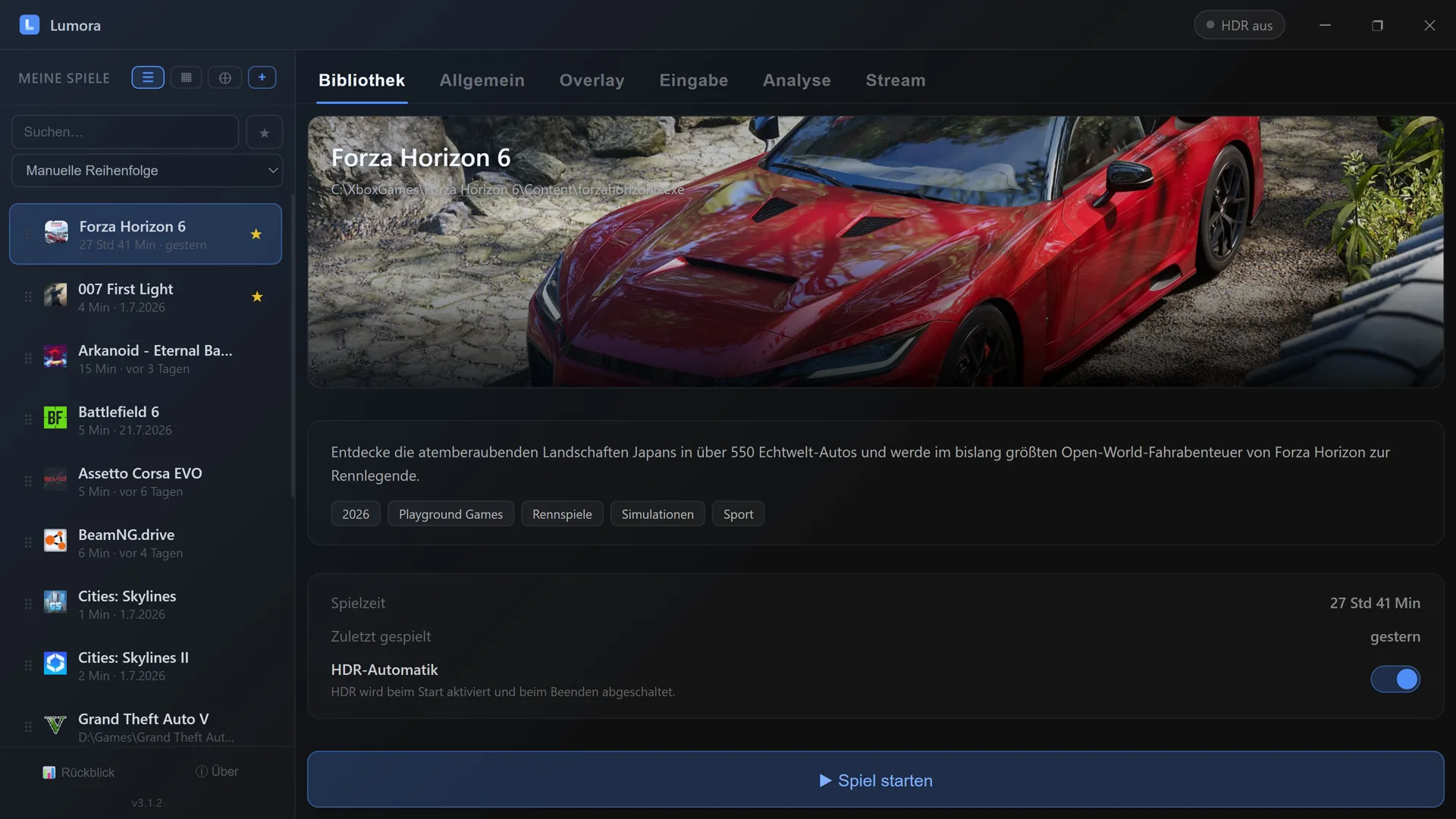Viewport: 1456px width, 819px height.
Task: Select BeamNG.drive in game list
Action: (146, 542)
